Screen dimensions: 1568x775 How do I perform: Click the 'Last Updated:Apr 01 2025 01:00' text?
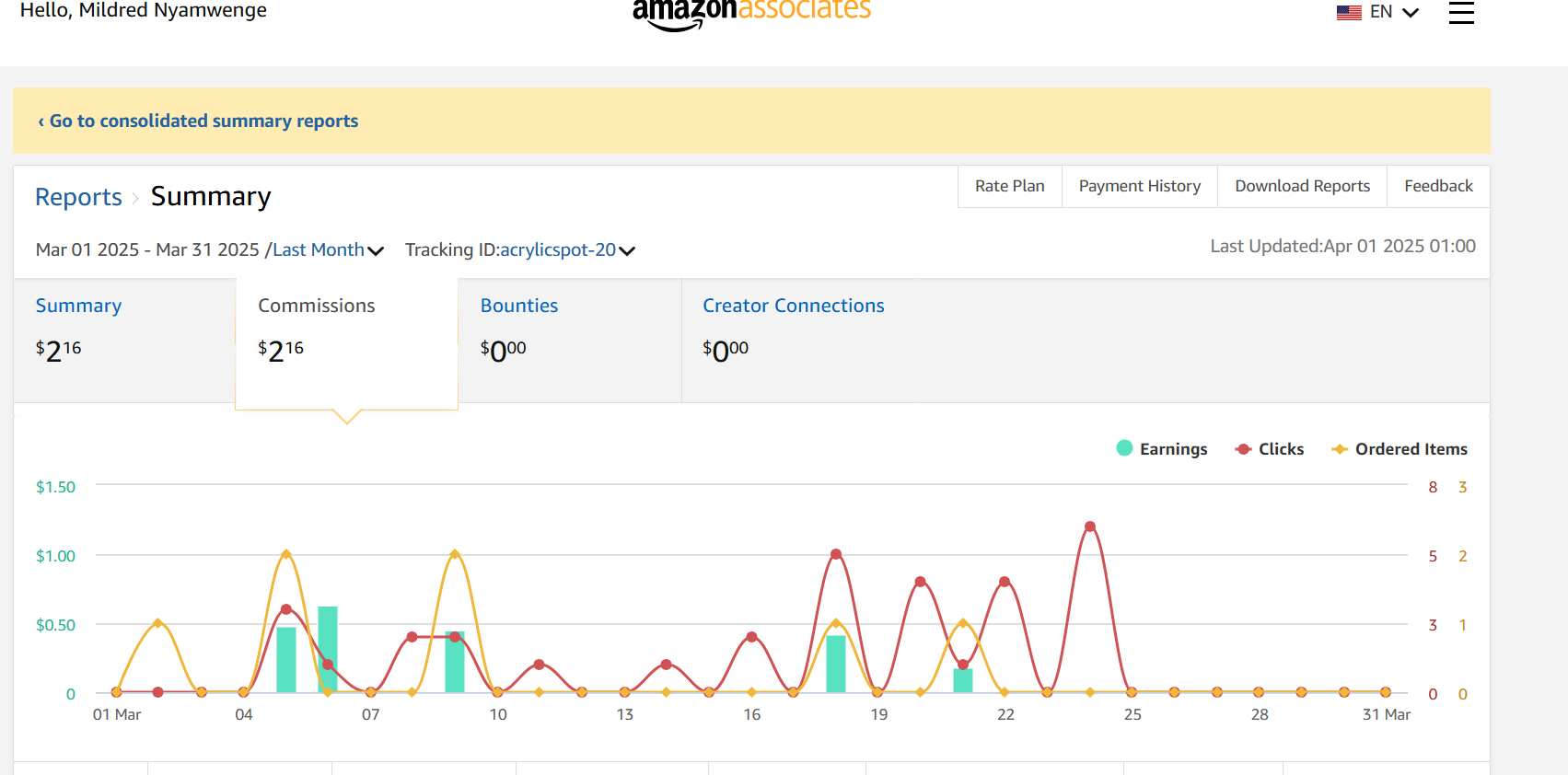(1342, 246)
